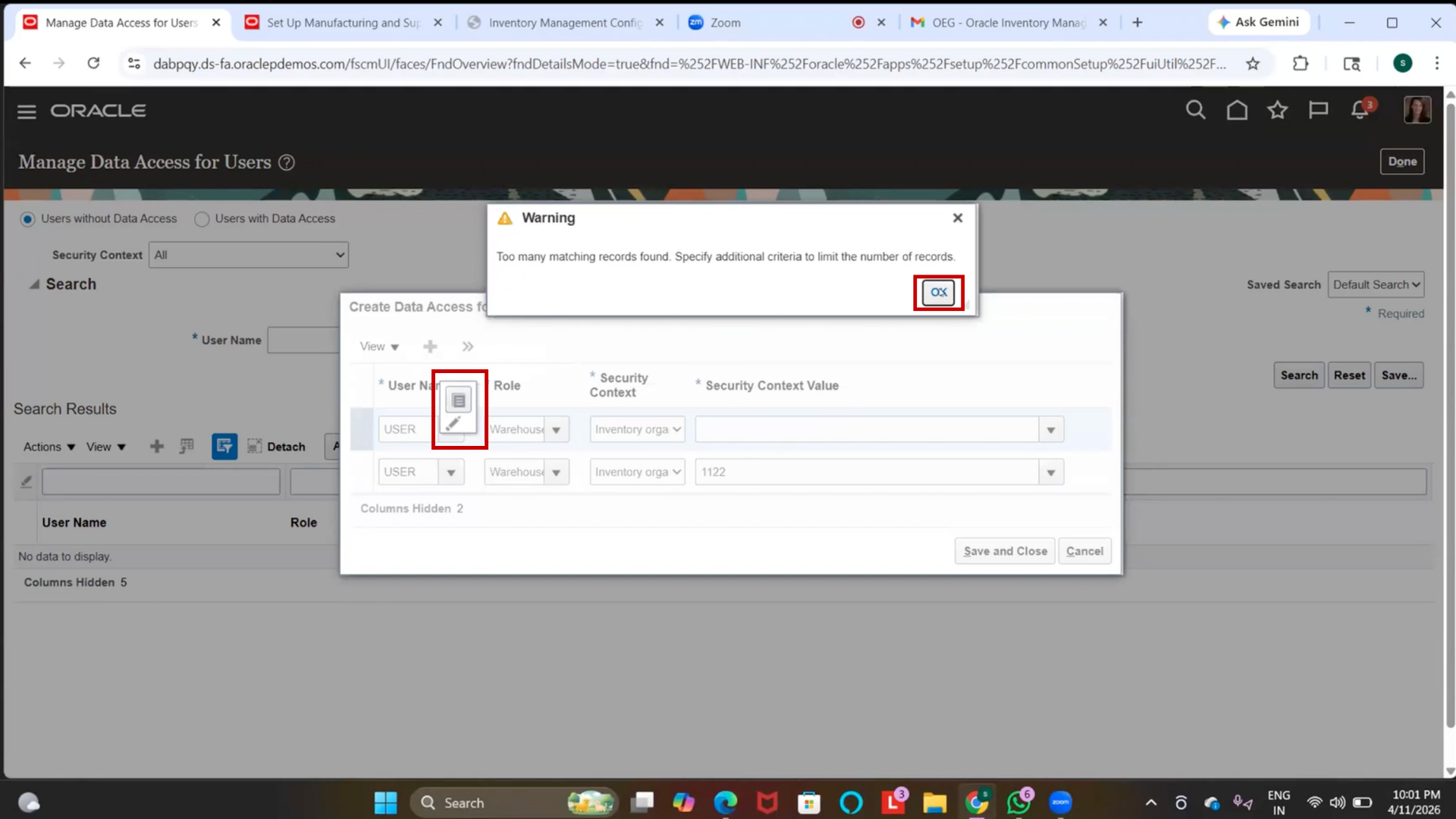Switch to Inventory Management Config tab
Viewport: 1456px width, 819px height.
[x=565, y=23]
